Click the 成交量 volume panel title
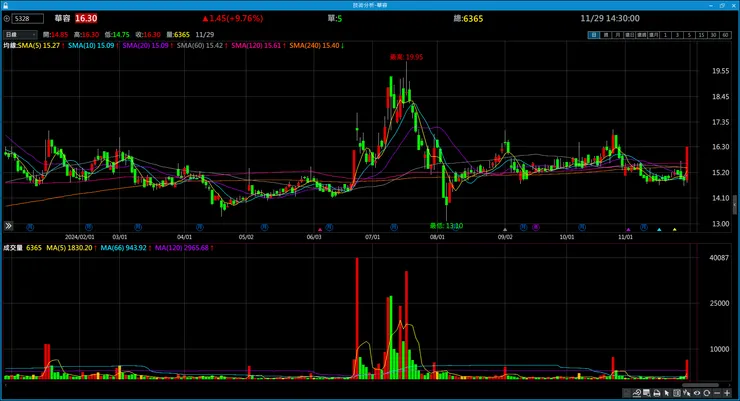 point(13,248)
